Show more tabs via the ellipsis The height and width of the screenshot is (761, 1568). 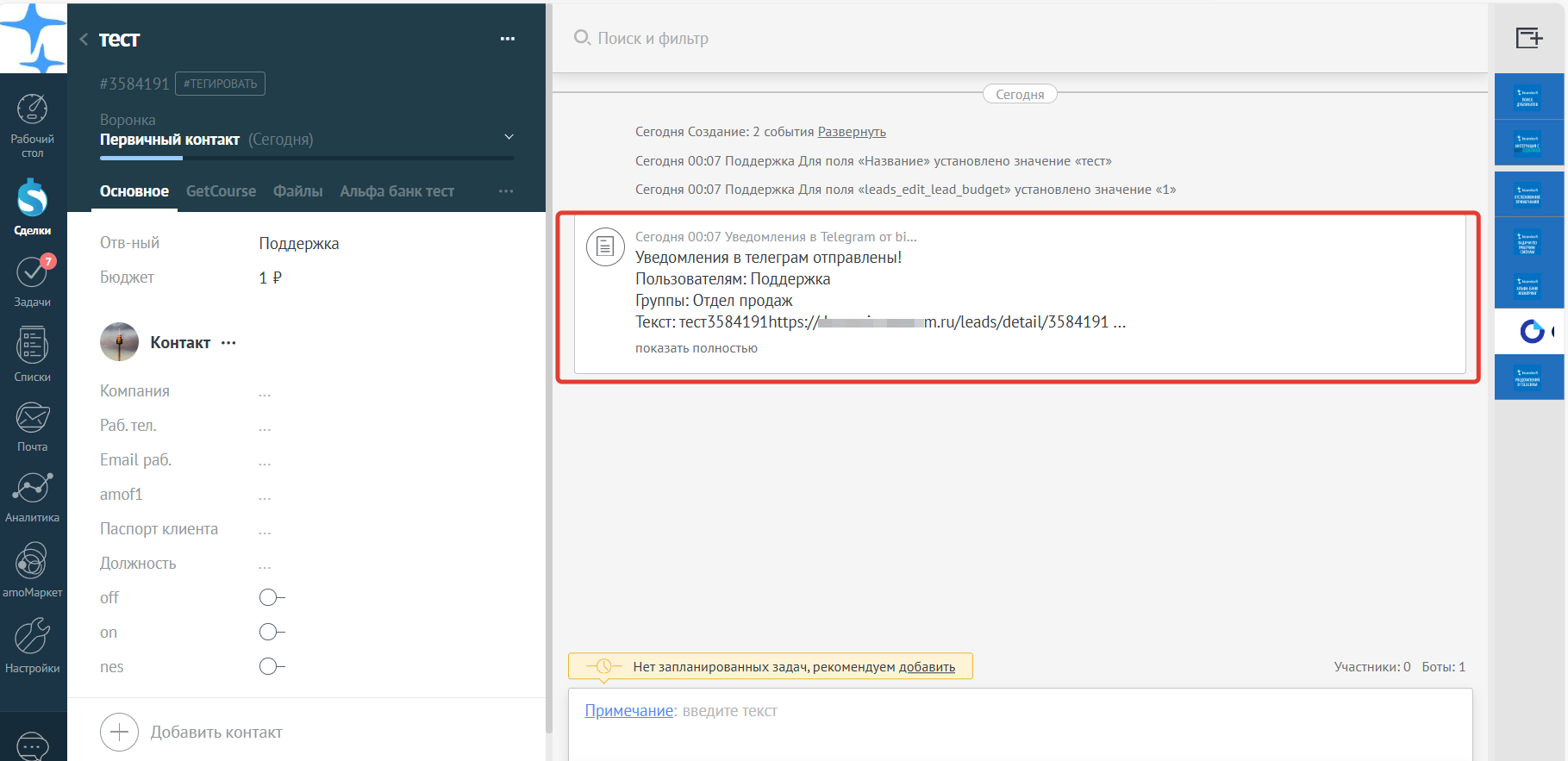coord(506,191)
